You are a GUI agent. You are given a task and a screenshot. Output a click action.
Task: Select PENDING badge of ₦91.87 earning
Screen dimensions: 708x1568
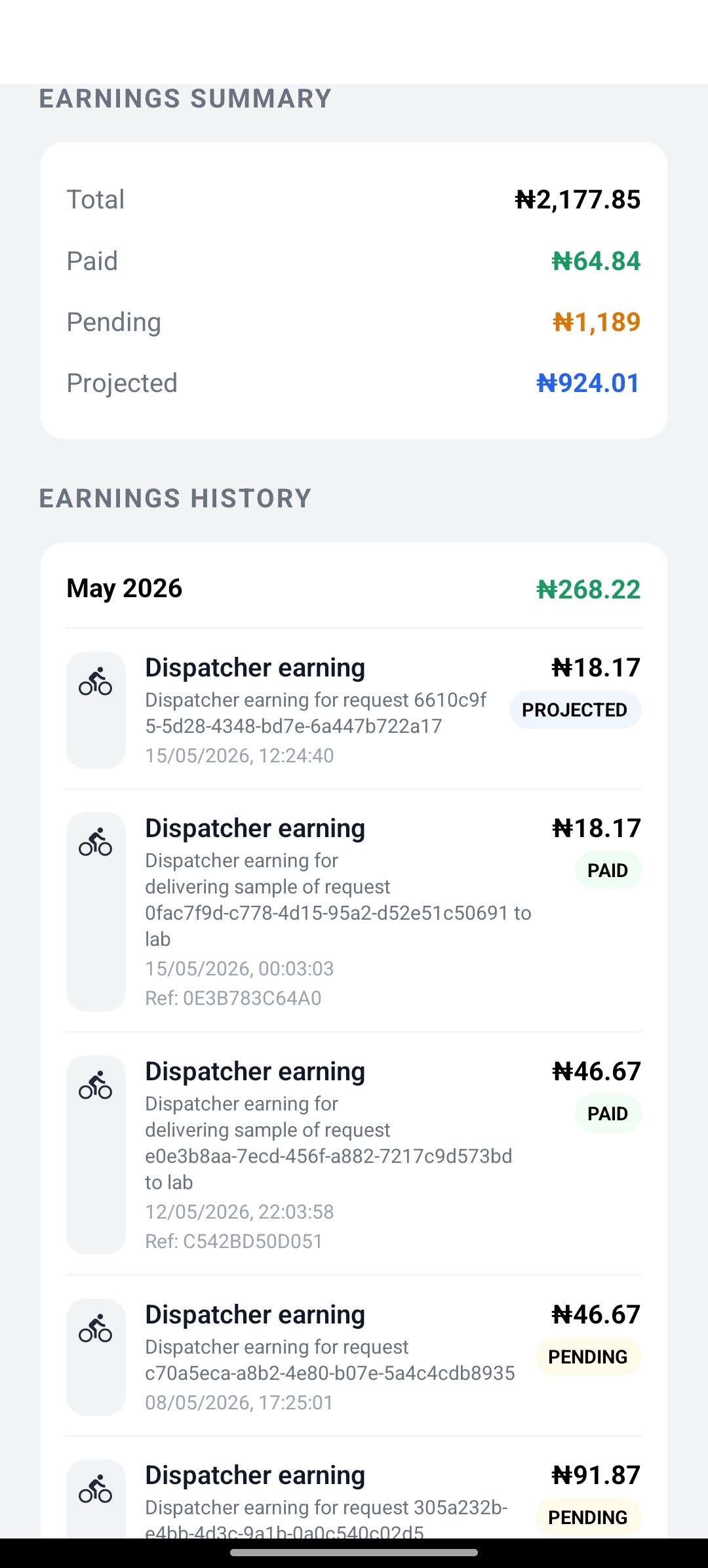[588, 1518]
